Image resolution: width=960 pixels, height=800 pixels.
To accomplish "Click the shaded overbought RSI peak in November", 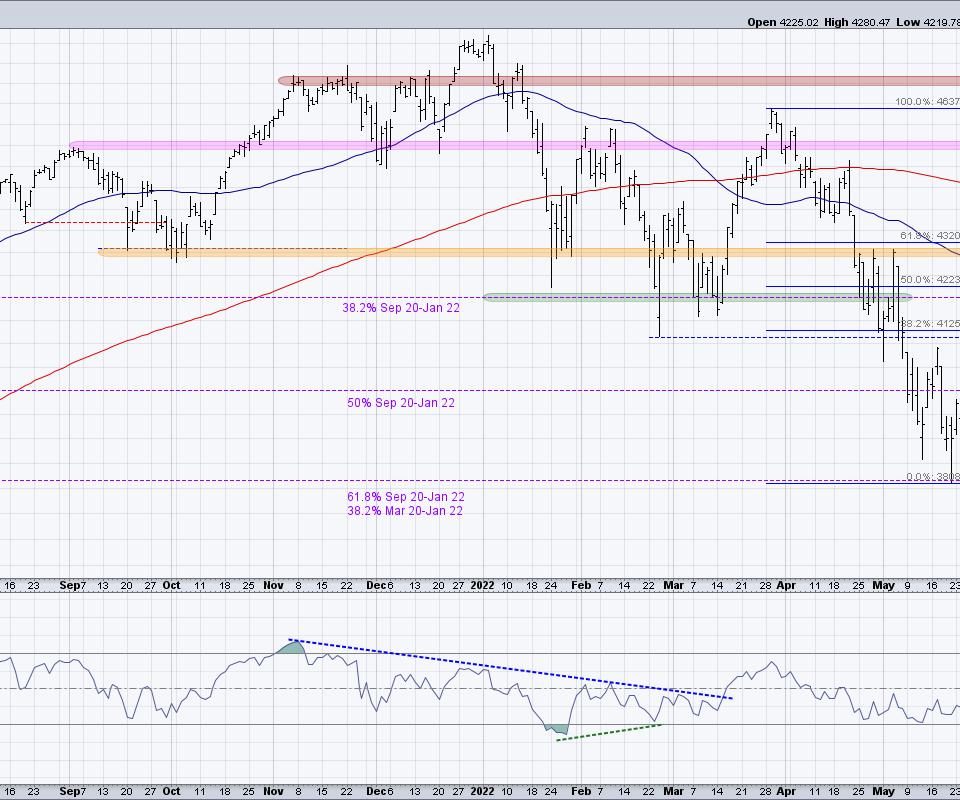I will pos(289,650).
